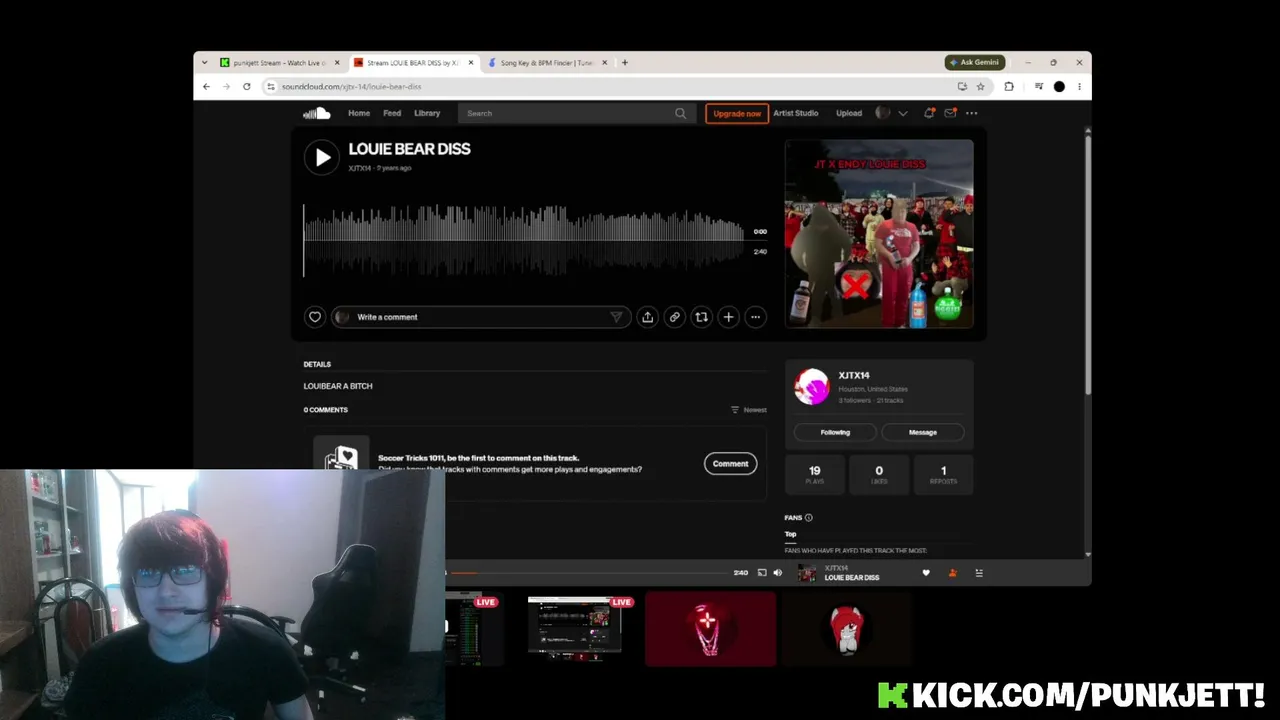The image size is (1280, 720).
Task: Open the red cross chain stream thumbnail
Action: pos(710,629)
